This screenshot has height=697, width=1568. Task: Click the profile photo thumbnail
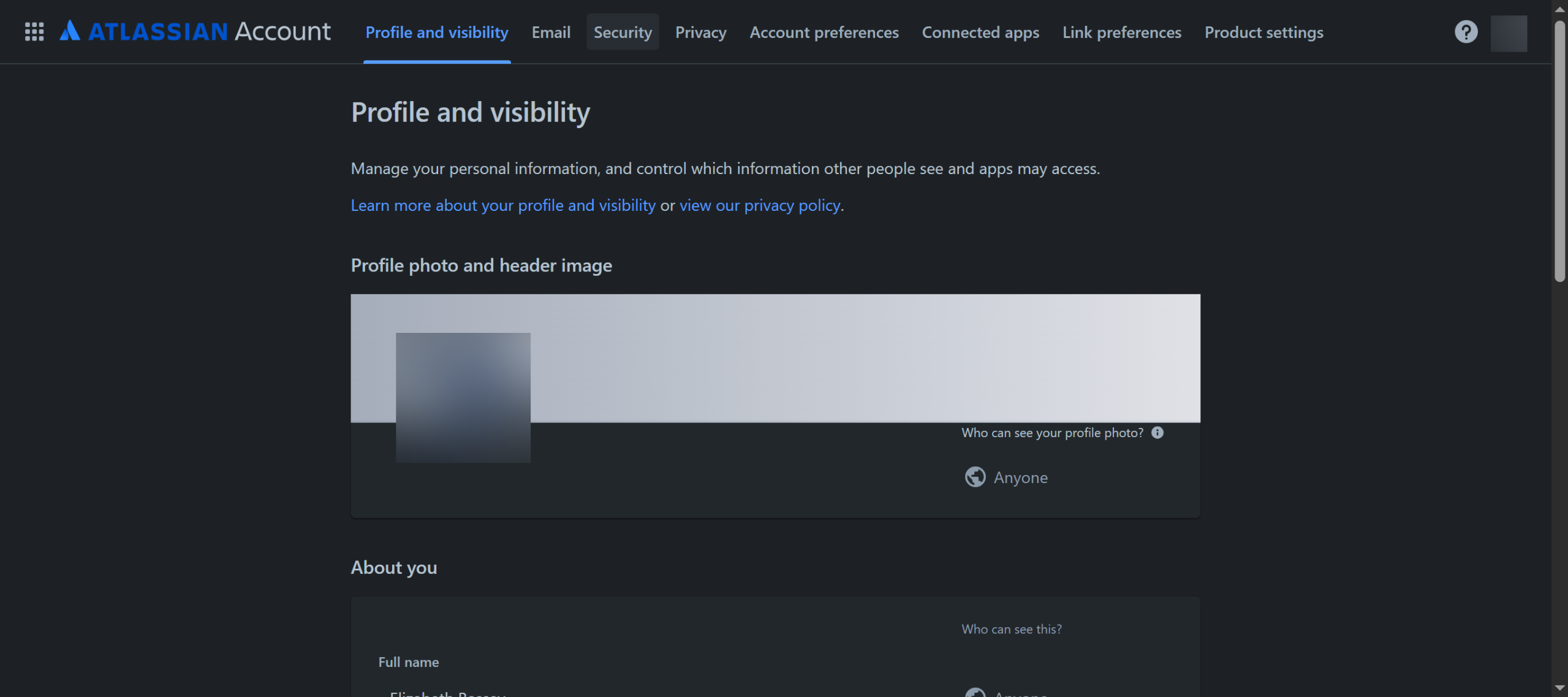point(463,397)
